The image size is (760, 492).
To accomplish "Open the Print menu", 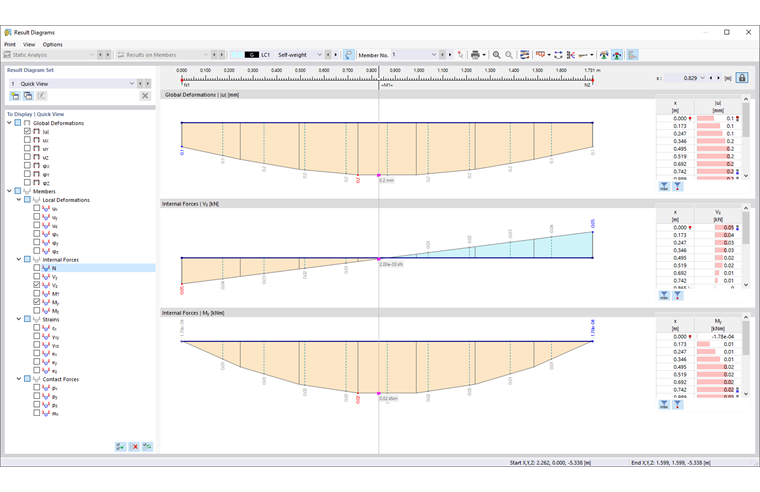I will (10, 44).
